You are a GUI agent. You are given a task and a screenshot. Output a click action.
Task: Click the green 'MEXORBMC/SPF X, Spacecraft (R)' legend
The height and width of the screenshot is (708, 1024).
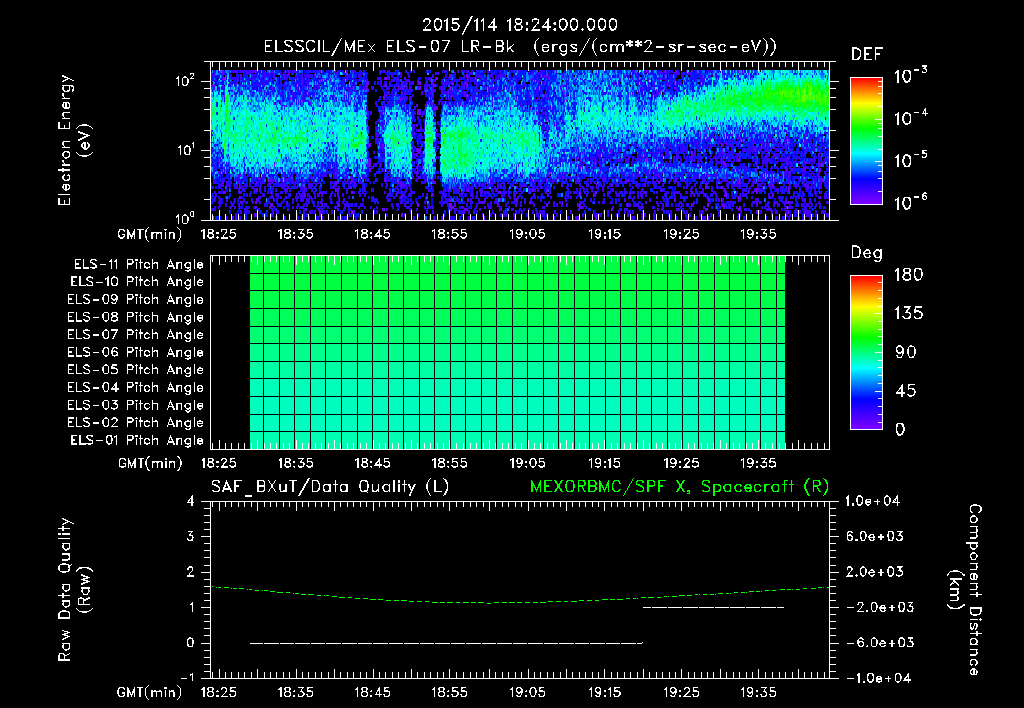[x=679, y=487]
